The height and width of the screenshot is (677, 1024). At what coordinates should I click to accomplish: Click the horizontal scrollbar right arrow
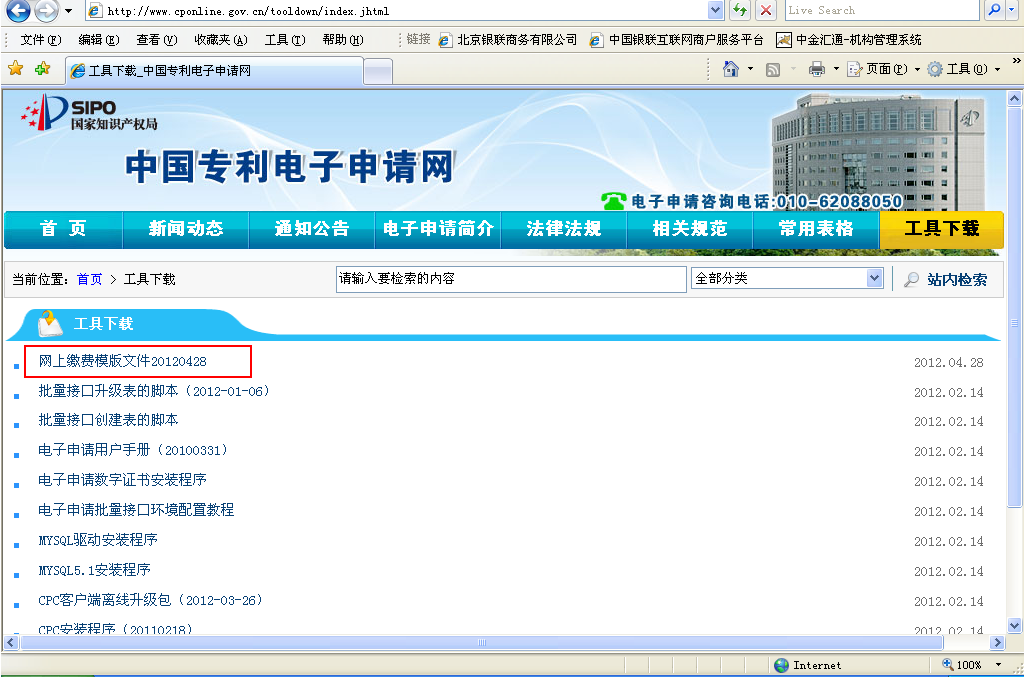[x=997, y=642]
